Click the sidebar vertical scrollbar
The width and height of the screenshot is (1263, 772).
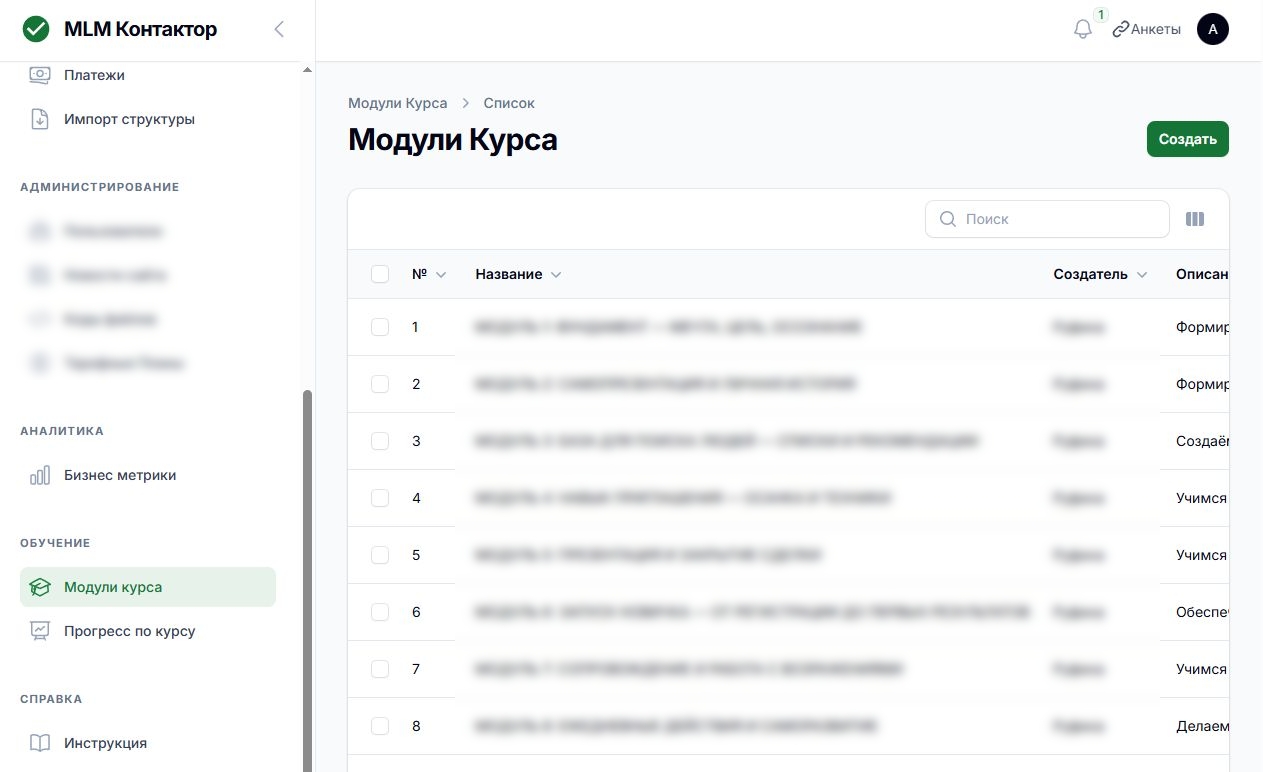pos(307,580)
